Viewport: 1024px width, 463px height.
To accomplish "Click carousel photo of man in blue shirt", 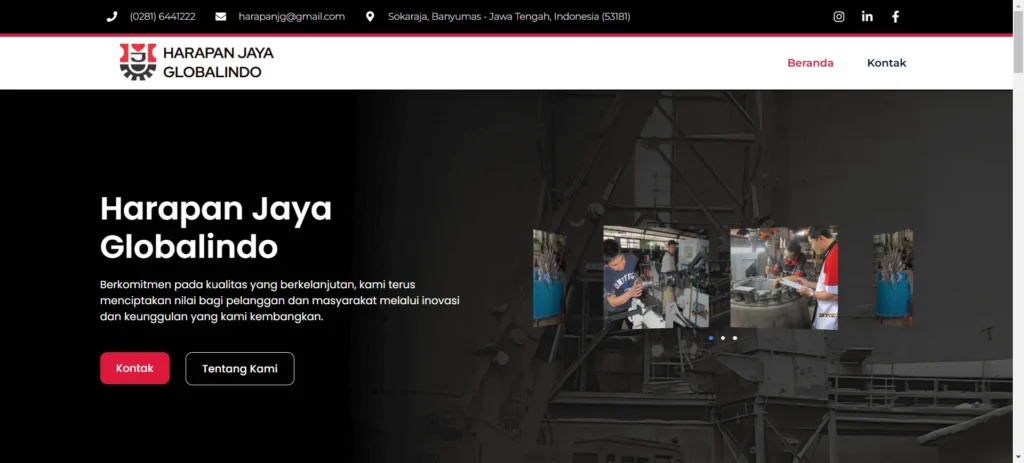I will click(x=655, y=277).
